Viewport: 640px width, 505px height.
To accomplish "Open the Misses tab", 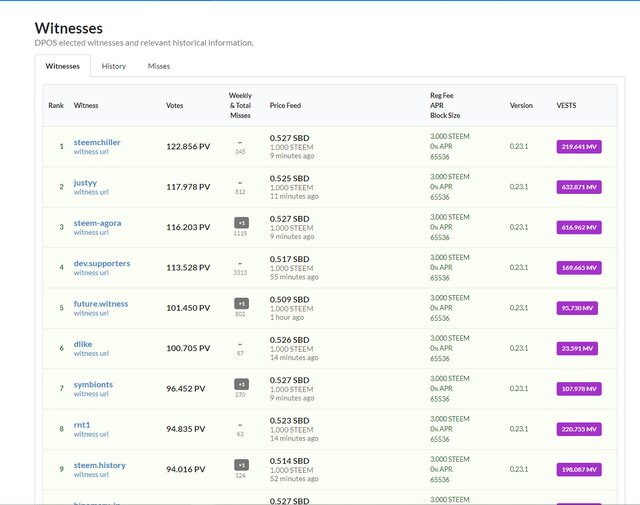I will (159, 66).
